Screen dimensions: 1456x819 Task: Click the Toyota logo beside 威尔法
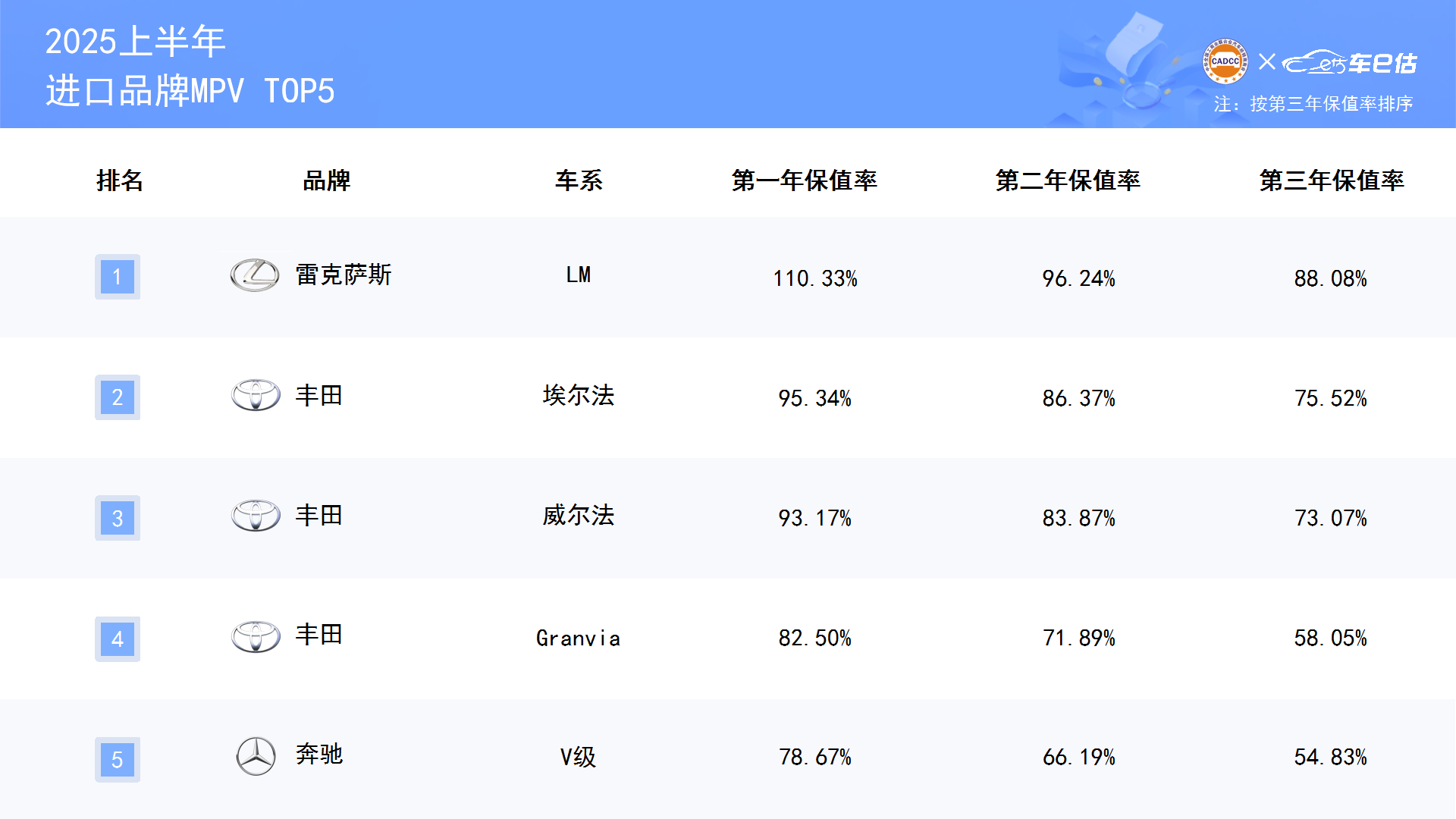[x=256, y=516]
